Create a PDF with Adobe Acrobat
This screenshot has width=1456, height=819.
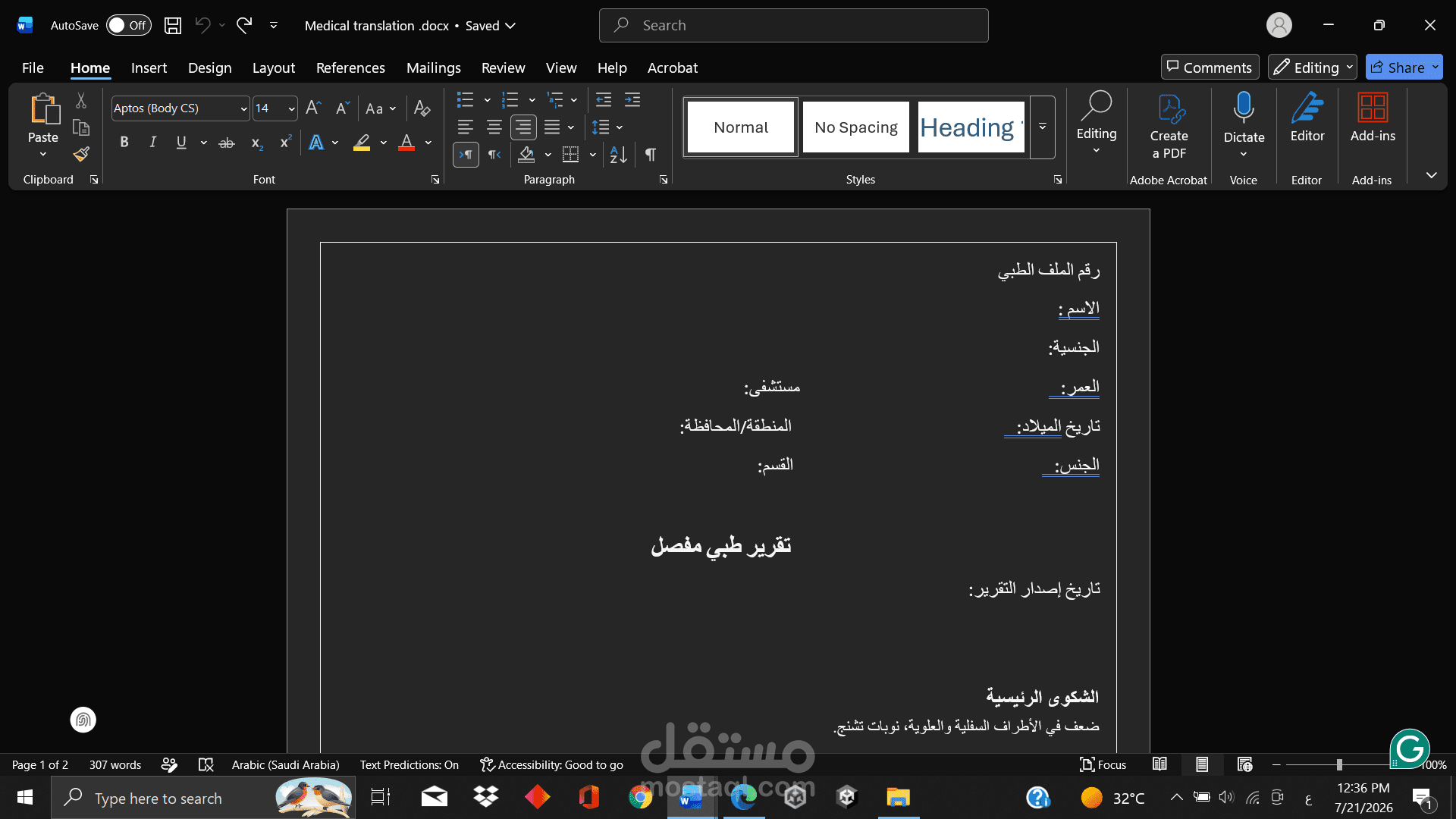pos(1169,127)
